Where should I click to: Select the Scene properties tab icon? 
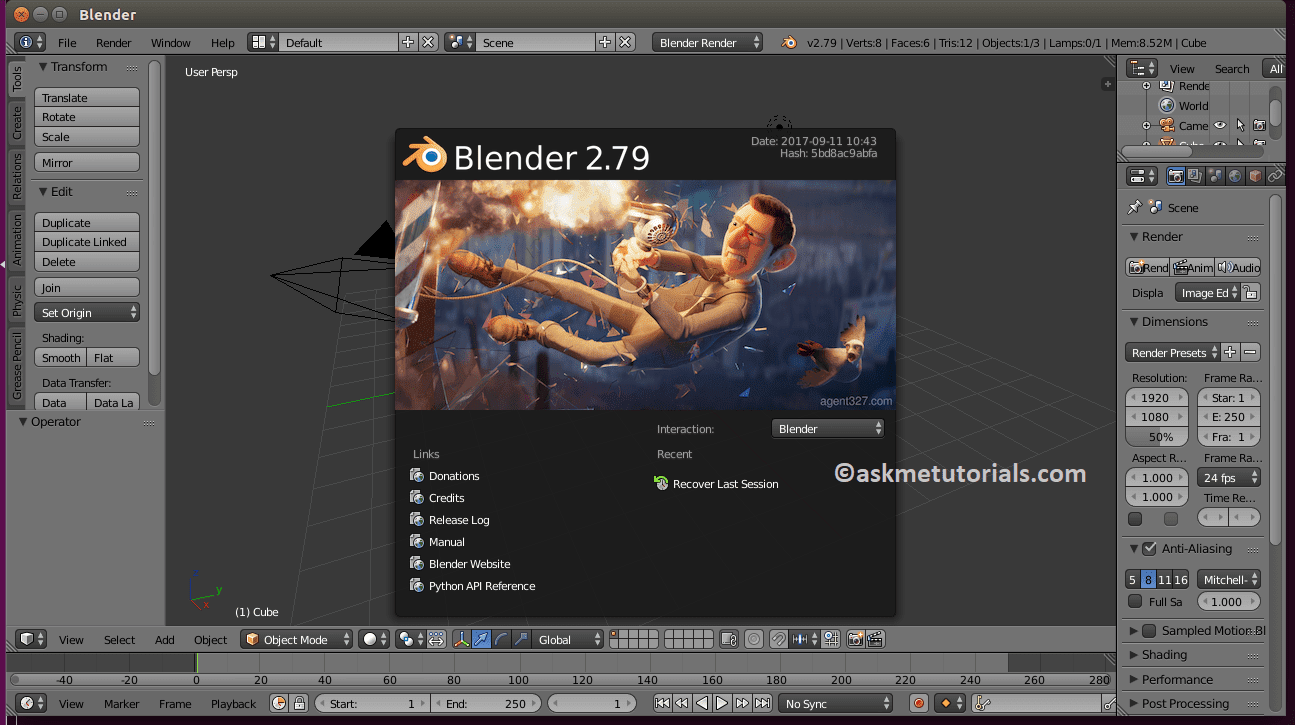(x=1215, y=176)
